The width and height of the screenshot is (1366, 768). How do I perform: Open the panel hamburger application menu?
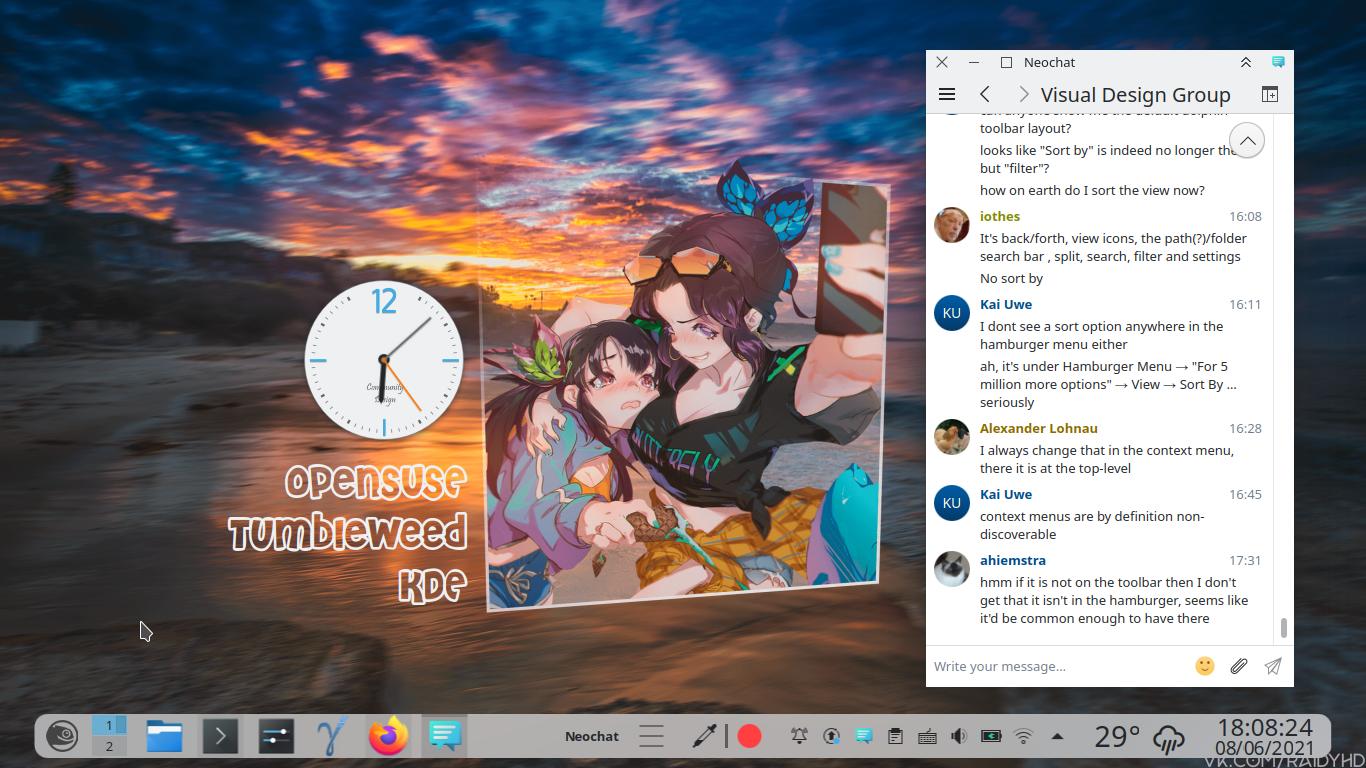pos(651,736)
